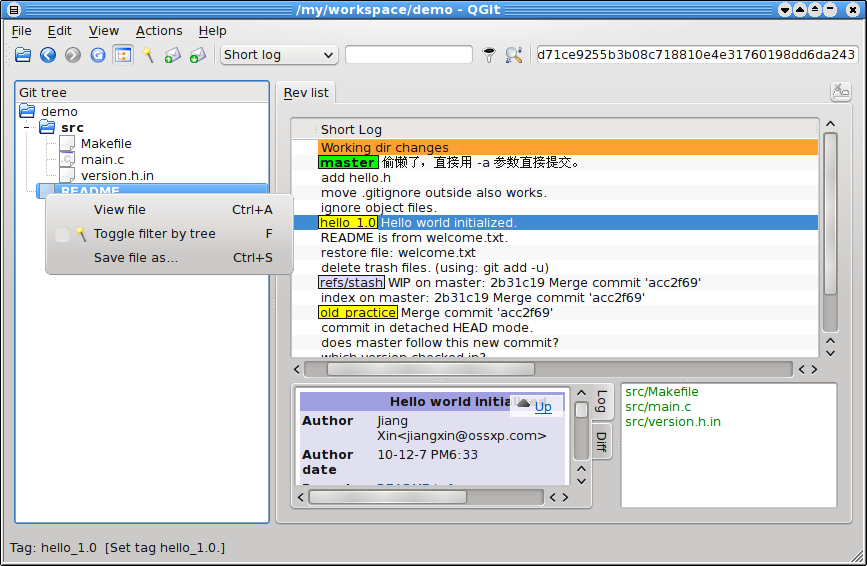
Task: Open the View menu
Action: [104, 31]
